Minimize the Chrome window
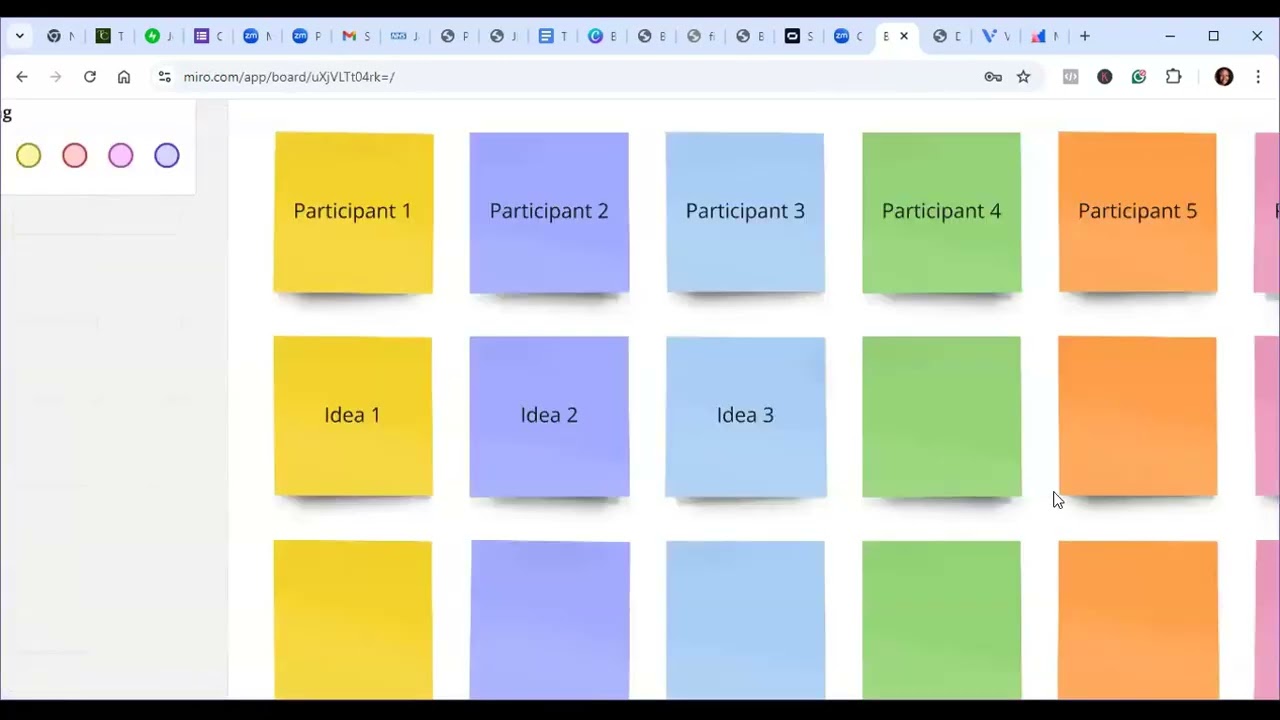Image resolution: width=1280 pixels, height=720 pixels. [x=1170, y=36]
